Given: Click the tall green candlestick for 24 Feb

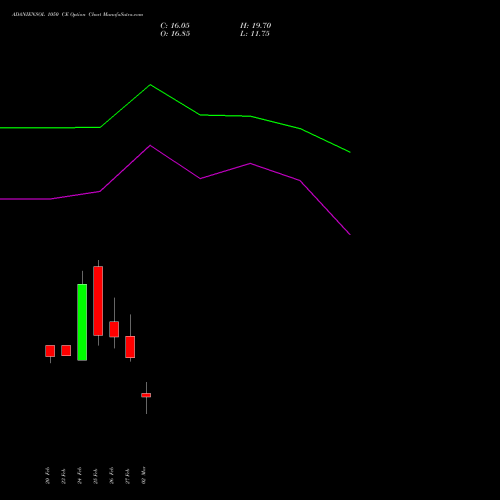Looking at the screenshot, I should (82, 322).
